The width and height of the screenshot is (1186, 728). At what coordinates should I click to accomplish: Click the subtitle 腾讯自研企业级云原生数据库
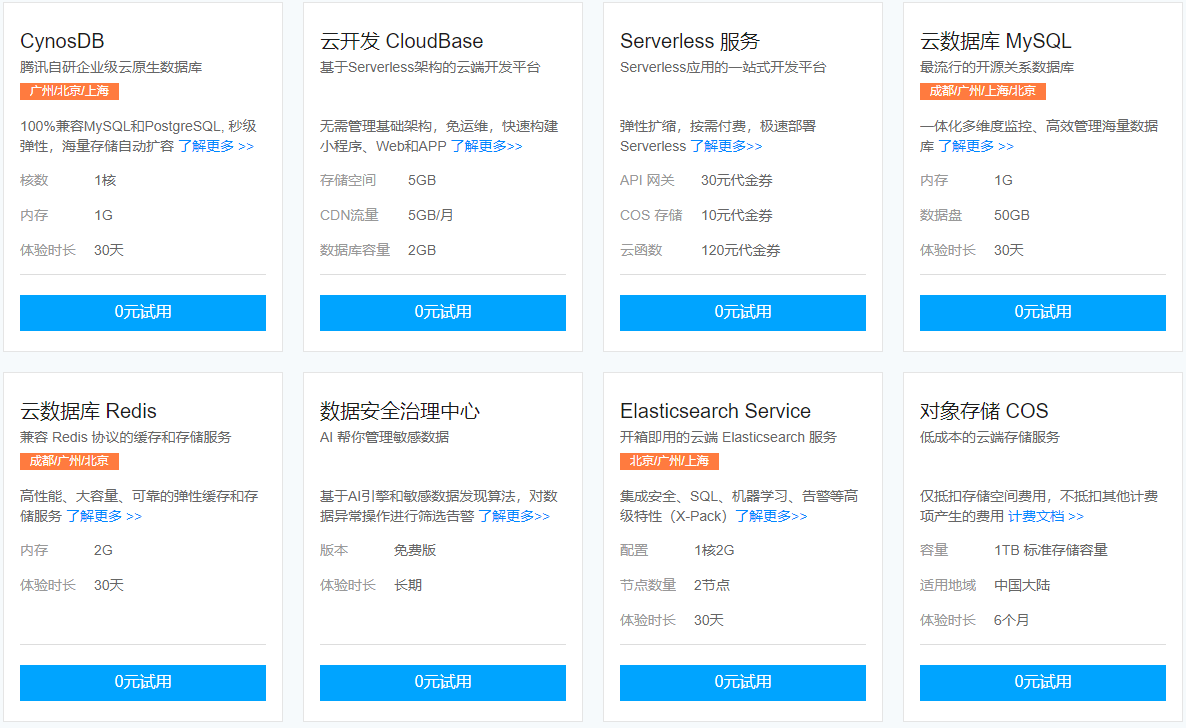[111, 67]
